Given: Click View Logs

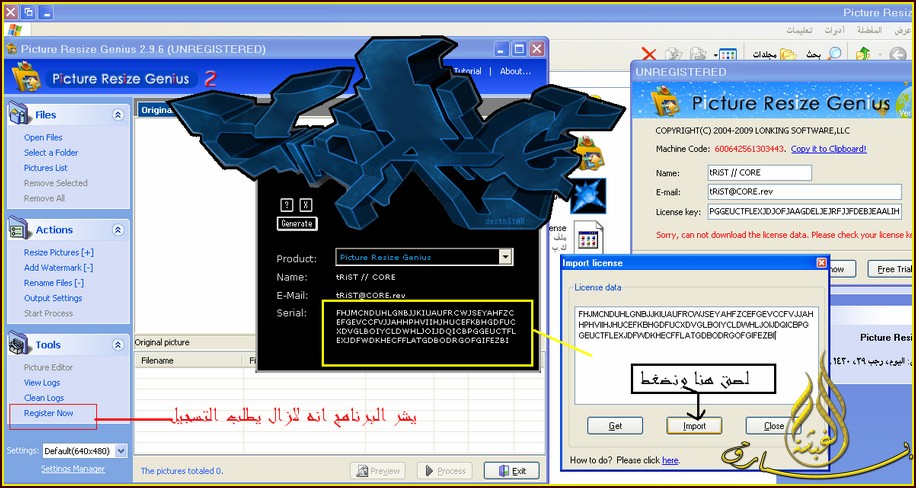Looking at the screenshot, I should tap(42, 383).
